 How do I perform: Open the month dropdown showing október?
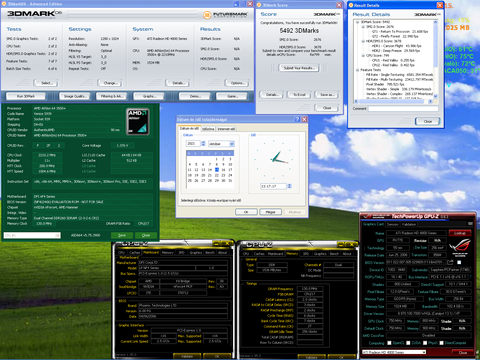point(221,144)
